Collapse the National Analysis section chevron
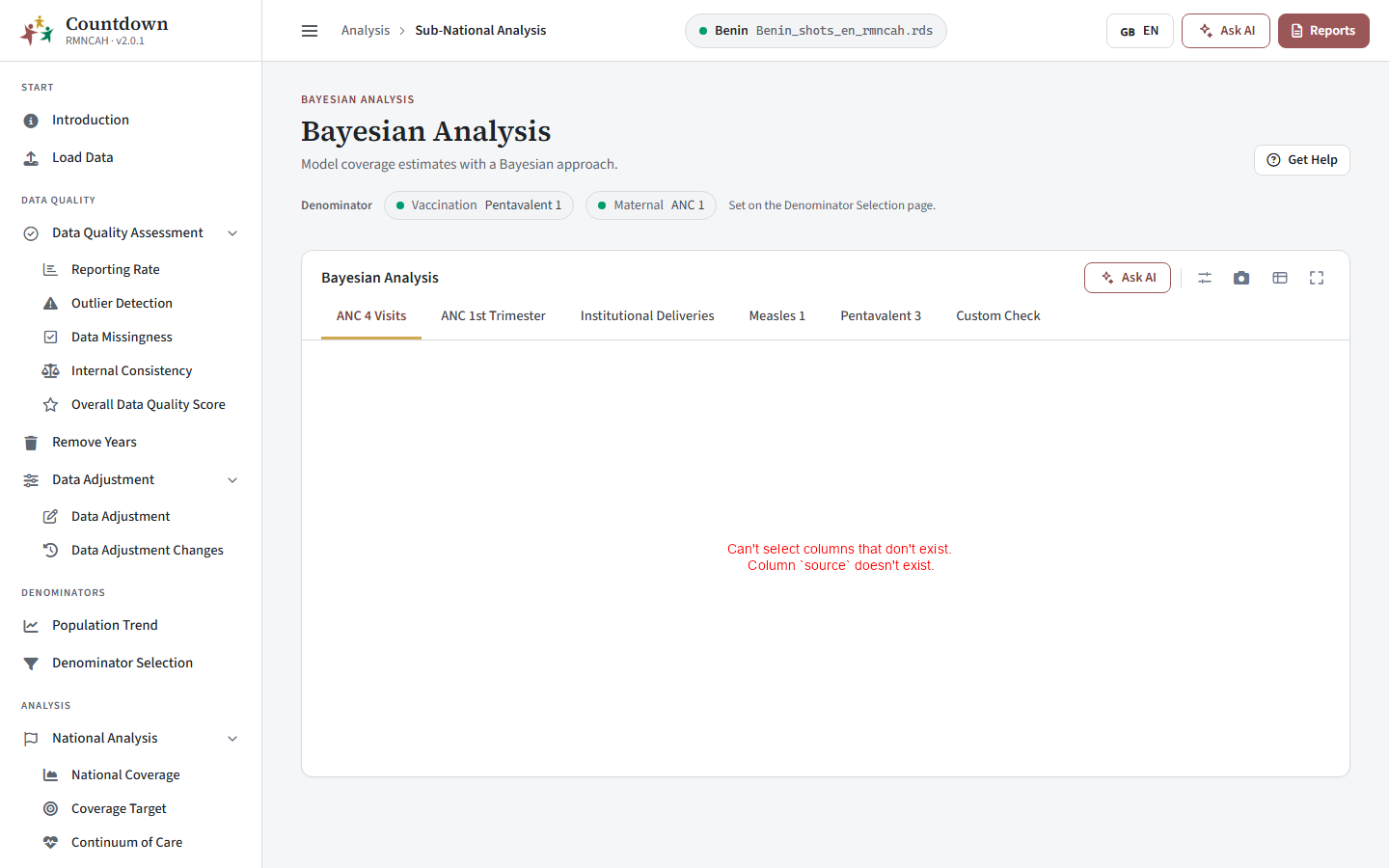Image resolution: width=1389 pixels, height=868 pixels. point(232,739)
